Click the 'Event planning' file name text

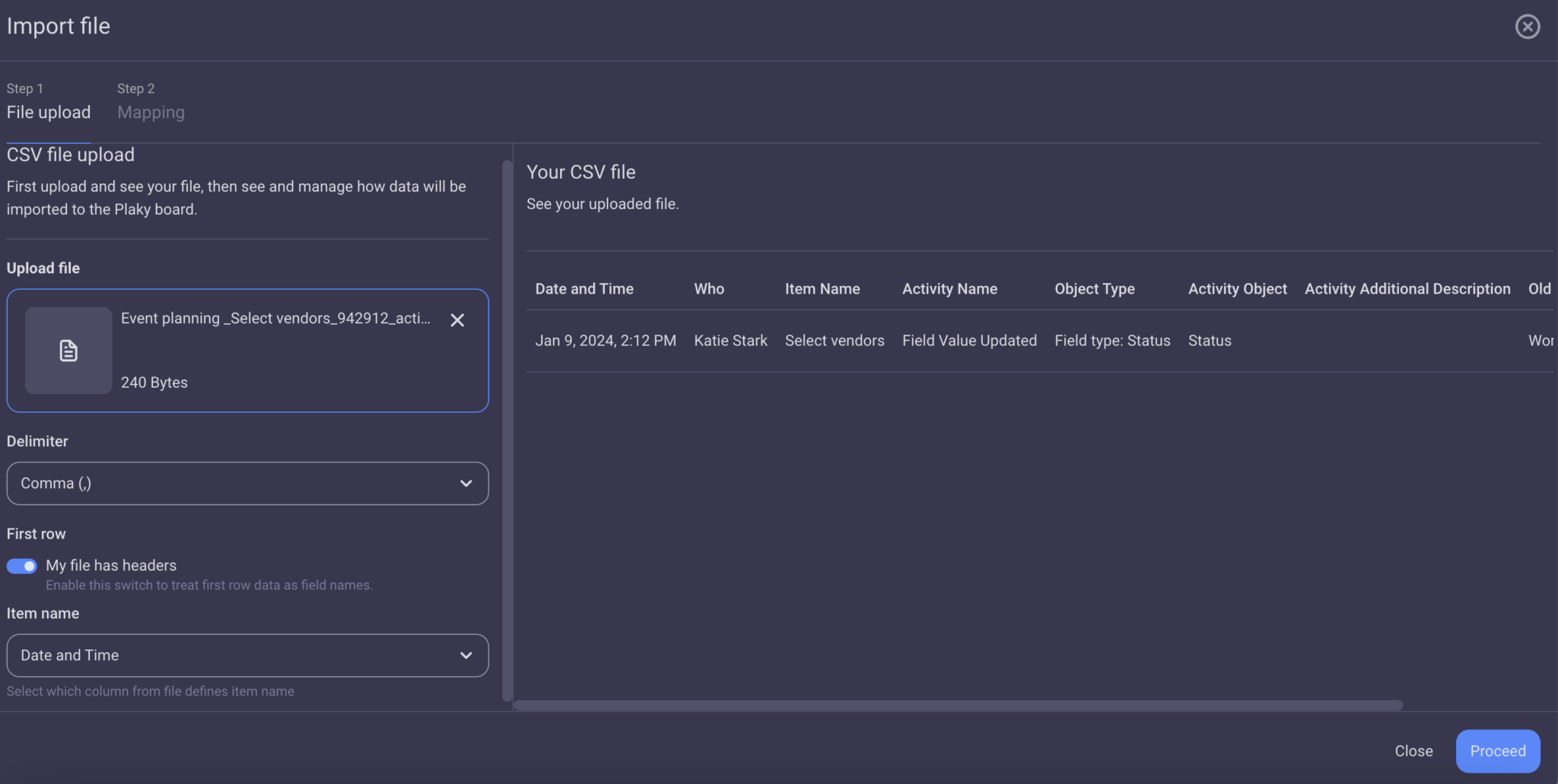[x=274, y=319]
